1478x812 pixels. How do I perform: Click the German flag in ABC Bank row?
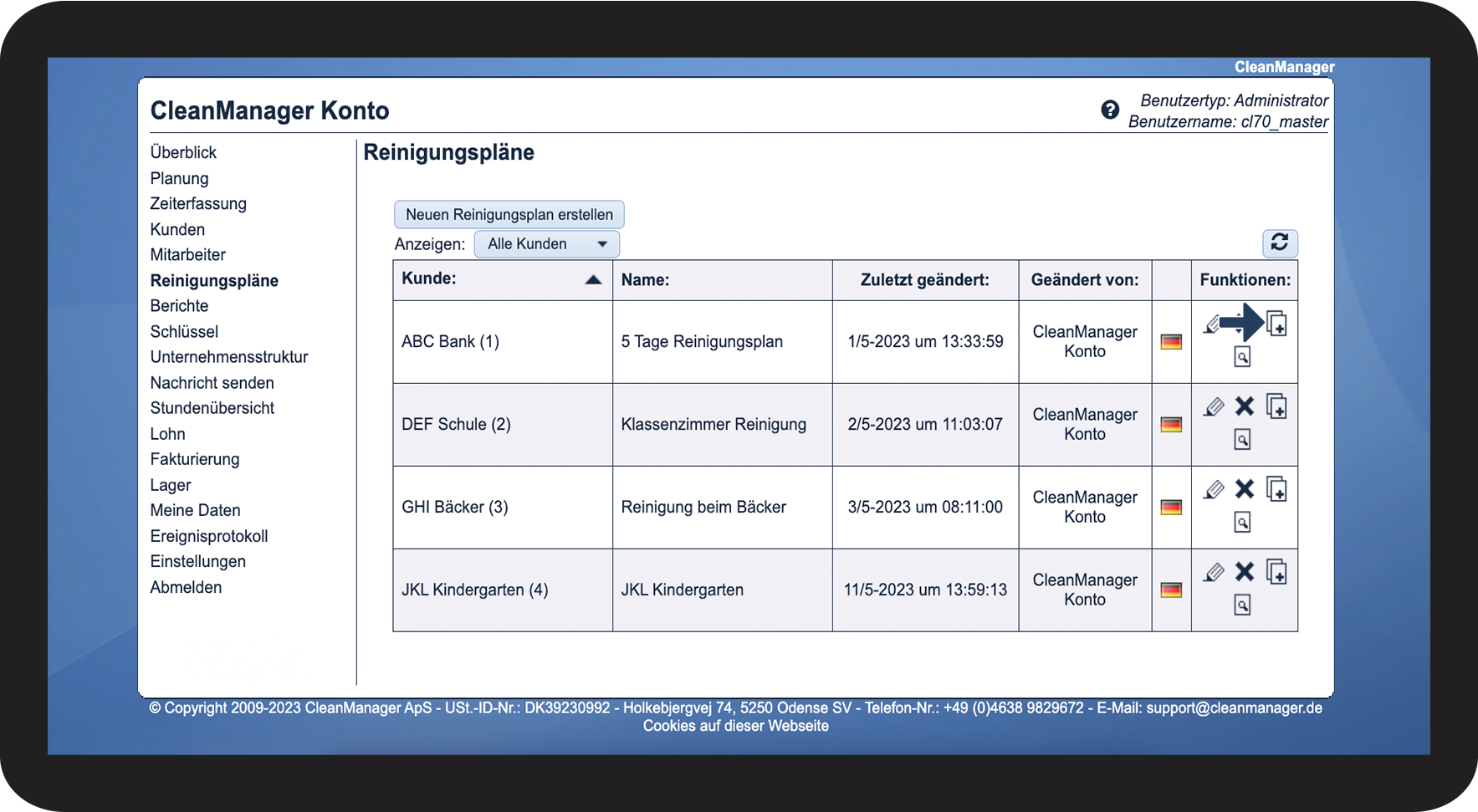[1171, 341]
